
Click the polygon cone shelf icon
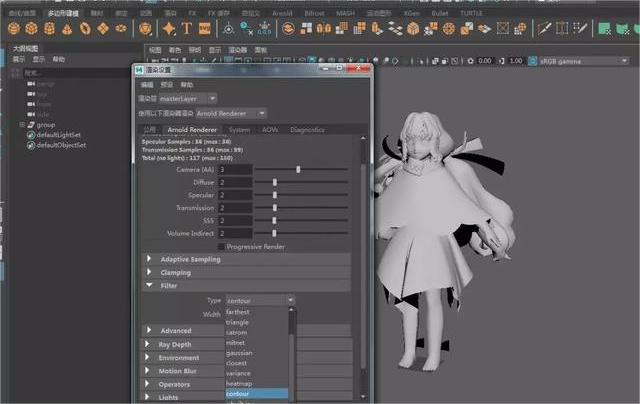[x=67, y=29]
